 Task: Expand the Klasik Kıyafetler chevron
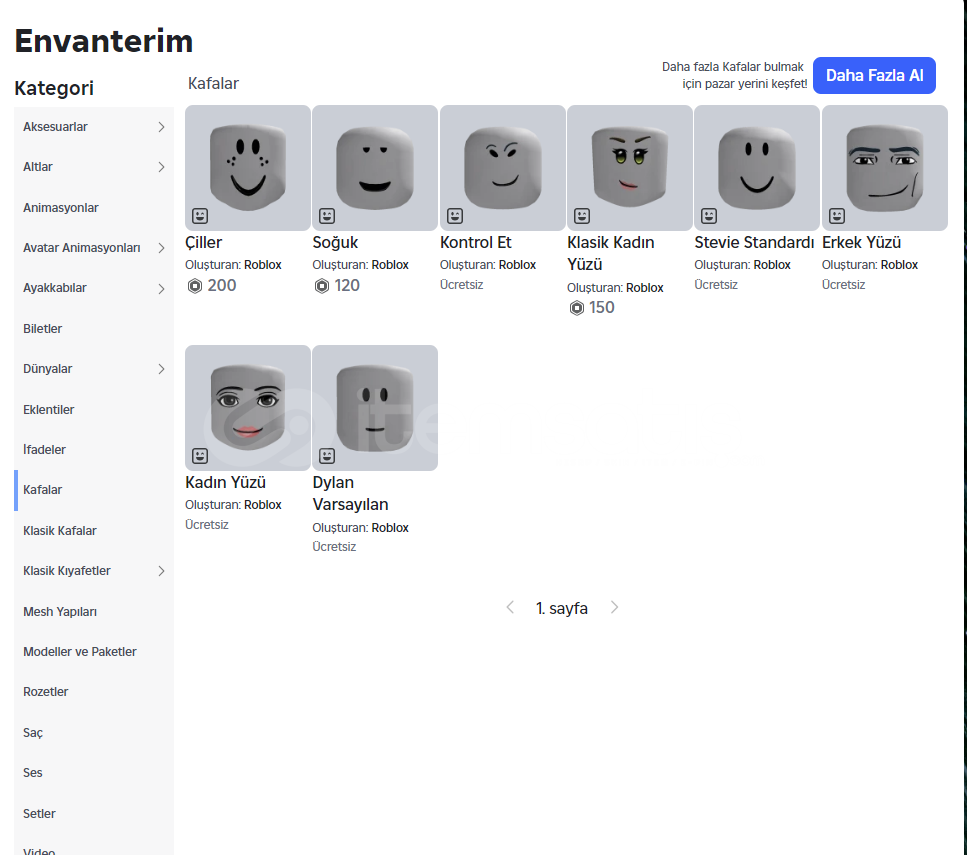161,571
